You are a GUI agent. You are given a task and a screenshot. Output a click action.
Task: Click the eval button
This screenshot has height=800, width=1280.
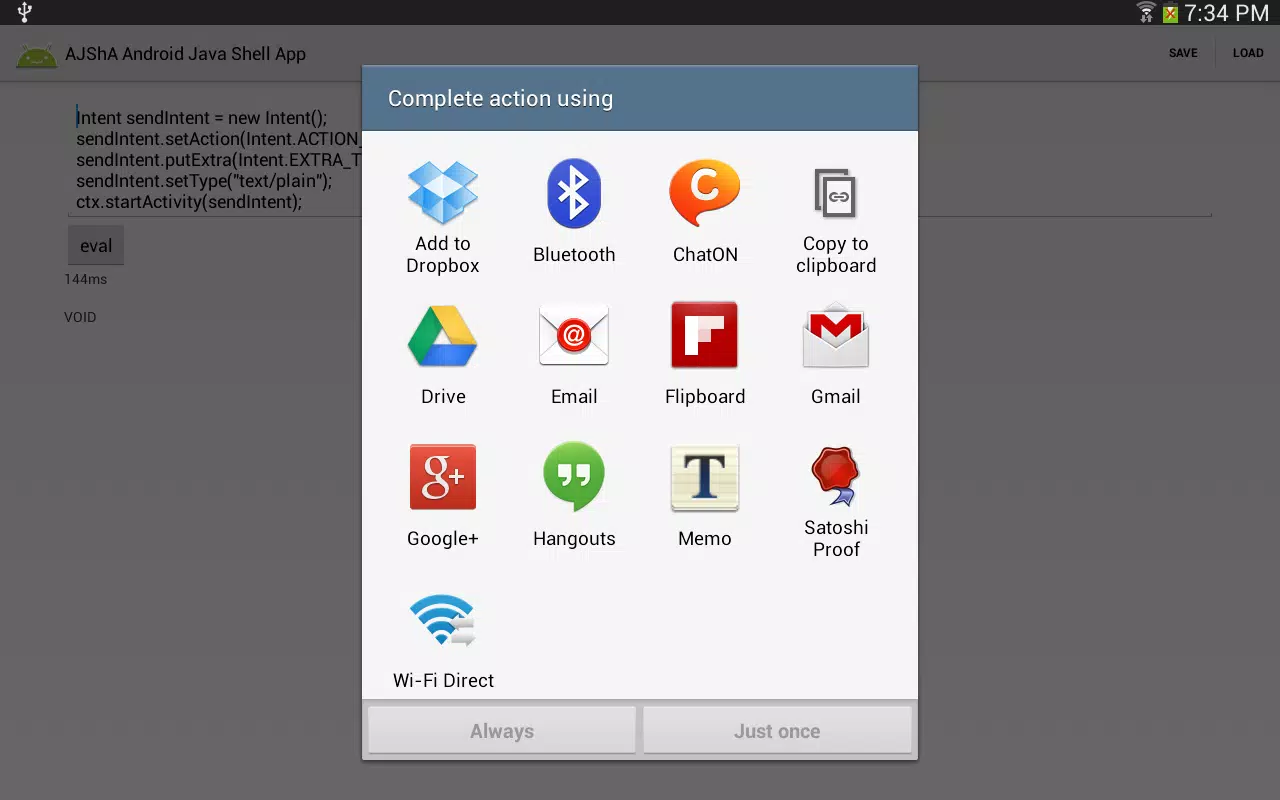click(x=96, y=246)
